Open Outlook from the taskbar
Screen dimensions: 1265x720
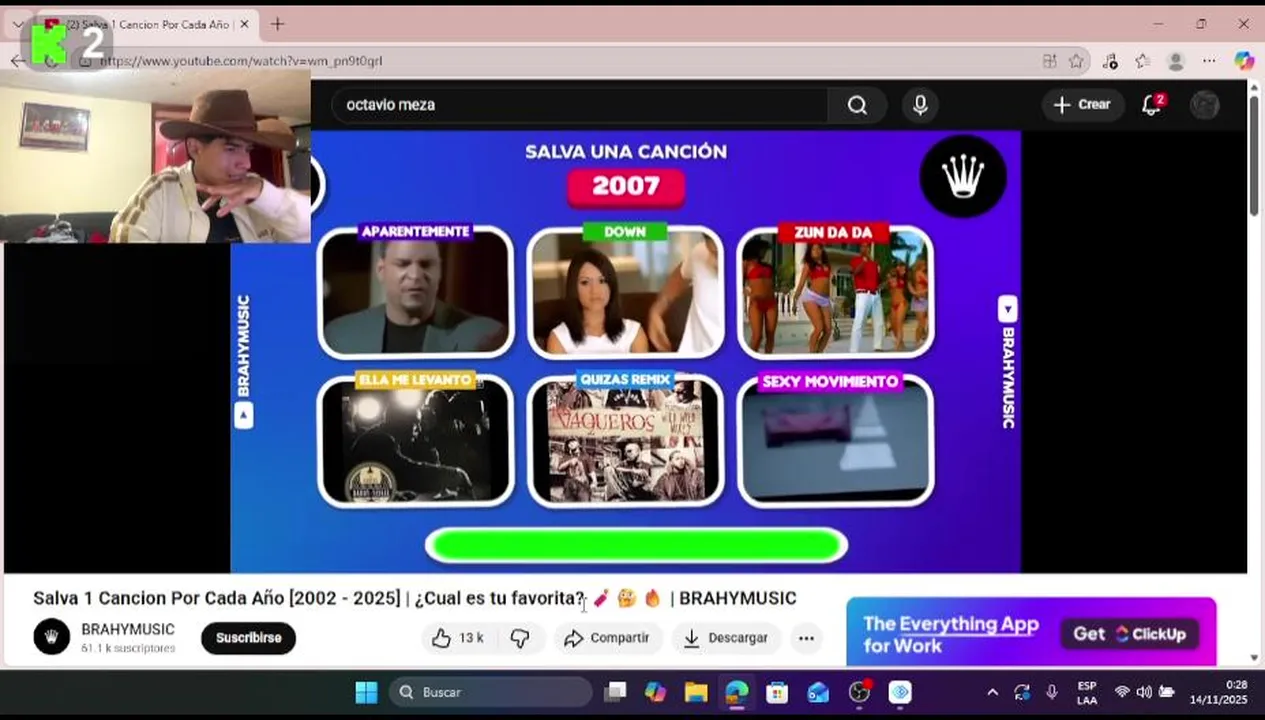tap(818, 692)
